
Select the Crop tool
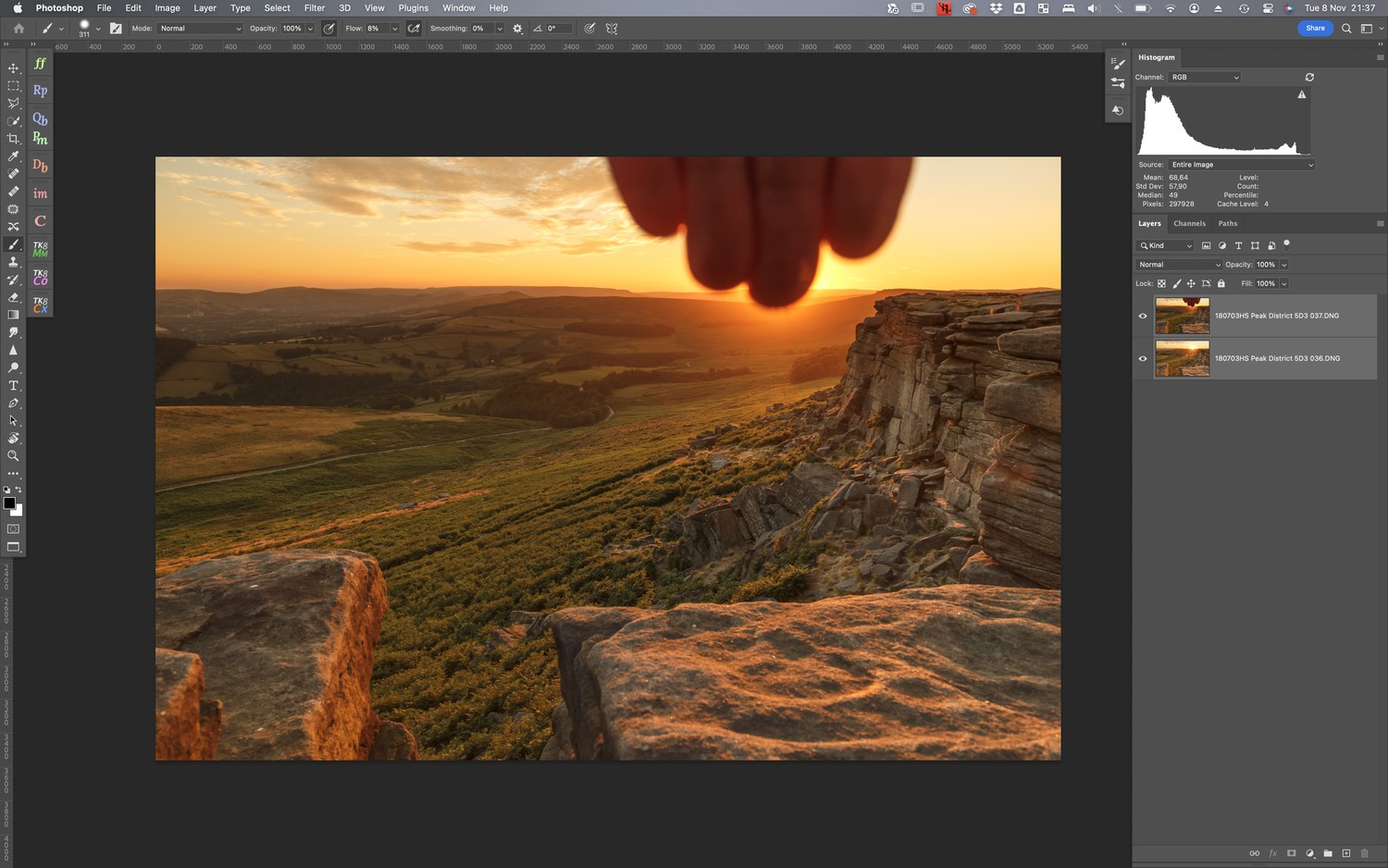[x=13, y=139]
